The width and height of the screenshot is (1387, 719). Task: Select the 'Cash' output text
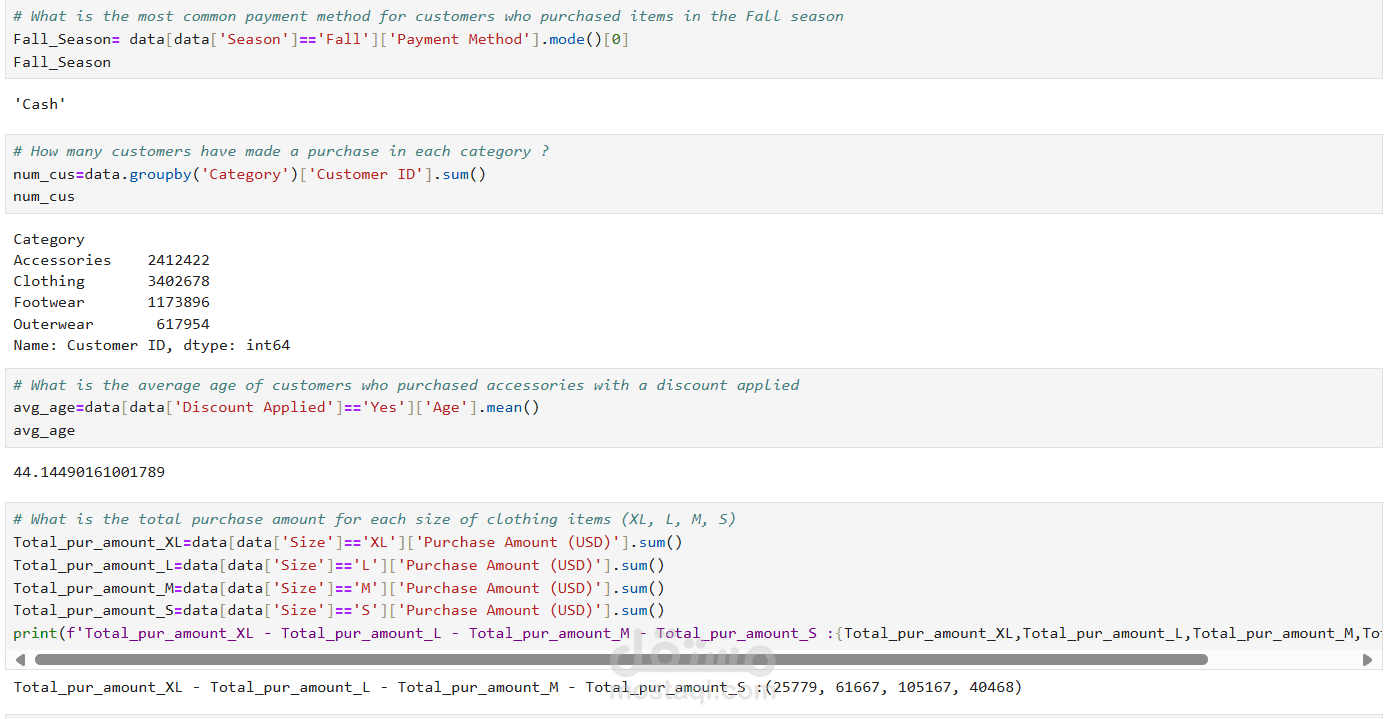pos(40,104)
